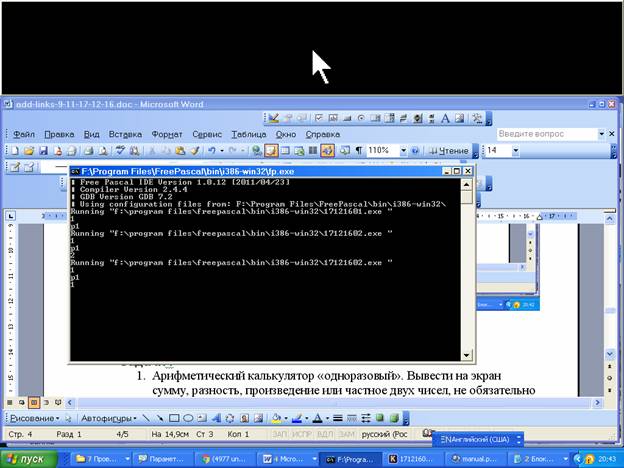Toggle ЗАМ overtype mode in status bar

coord(347,434)
